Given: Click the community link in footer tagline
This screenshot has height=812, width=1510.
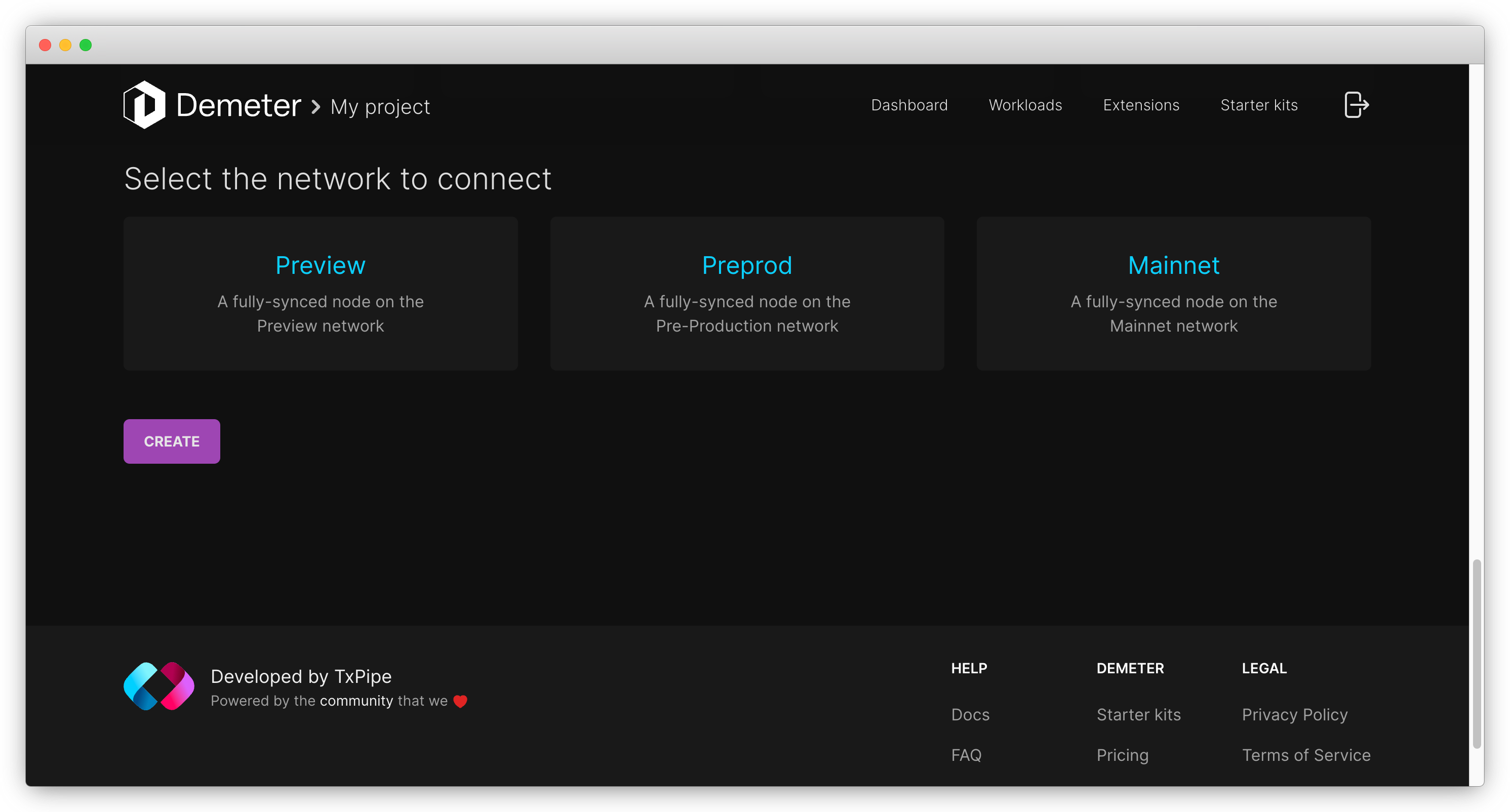Looking at the screenshot, I should coord(356,701).
